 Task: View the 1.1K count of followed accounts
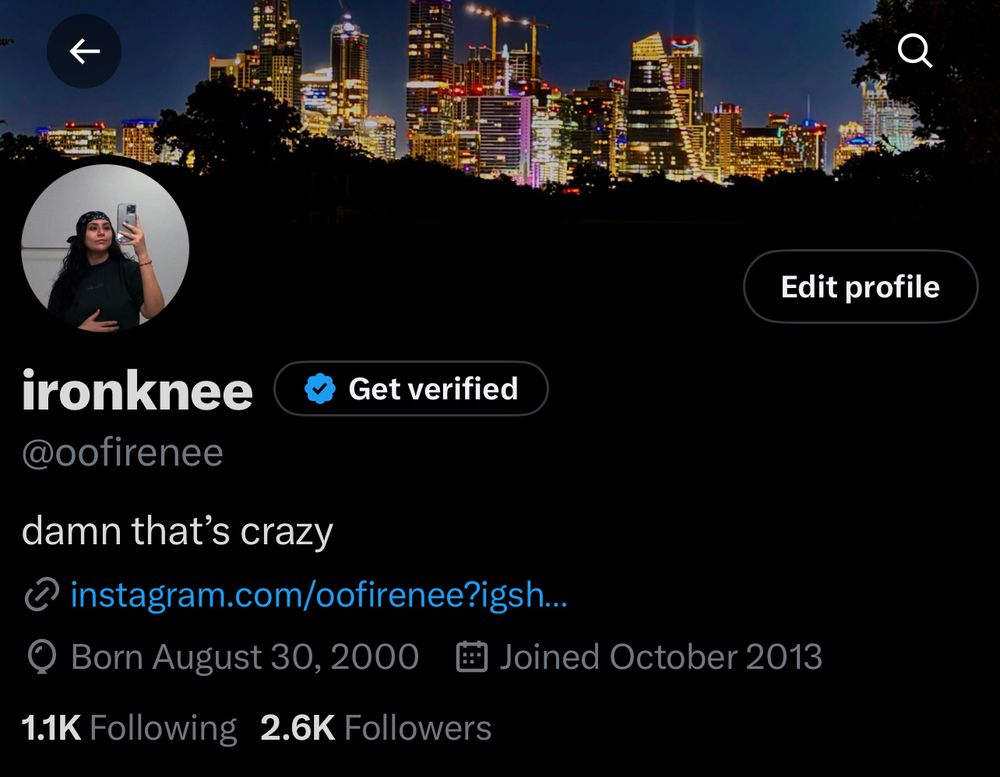click(51, 728)
